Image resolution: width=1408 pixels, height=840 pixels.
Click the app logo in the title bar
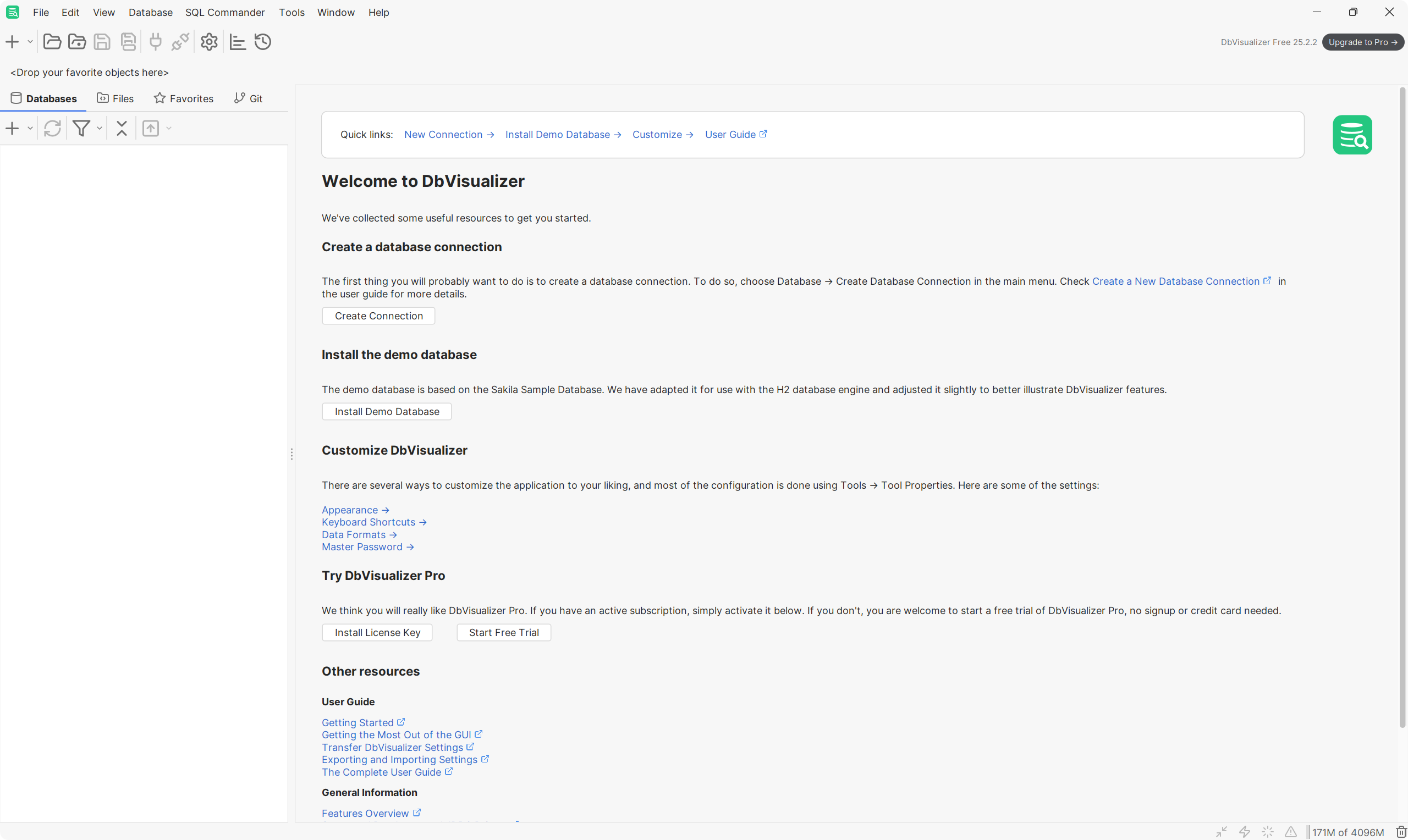coord(13,12)
